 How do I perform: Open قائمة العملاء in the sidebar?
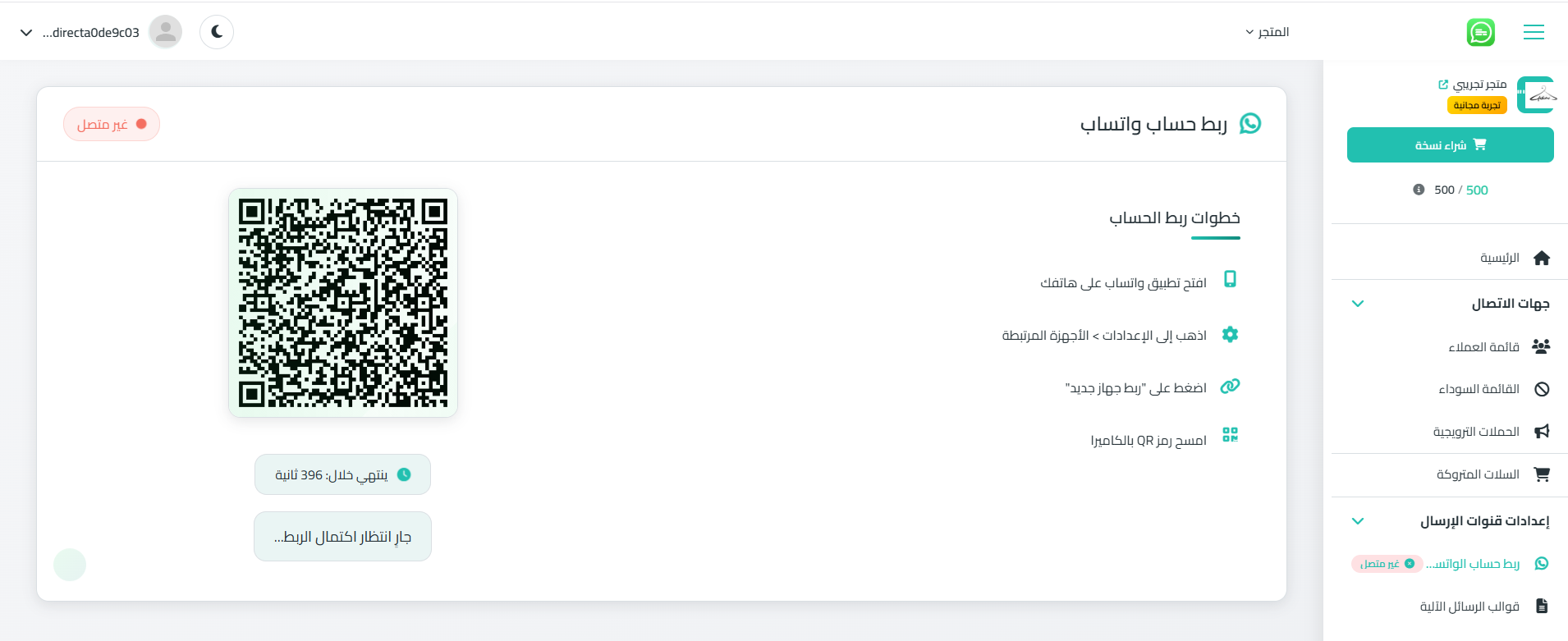(x=1483, y=347)
